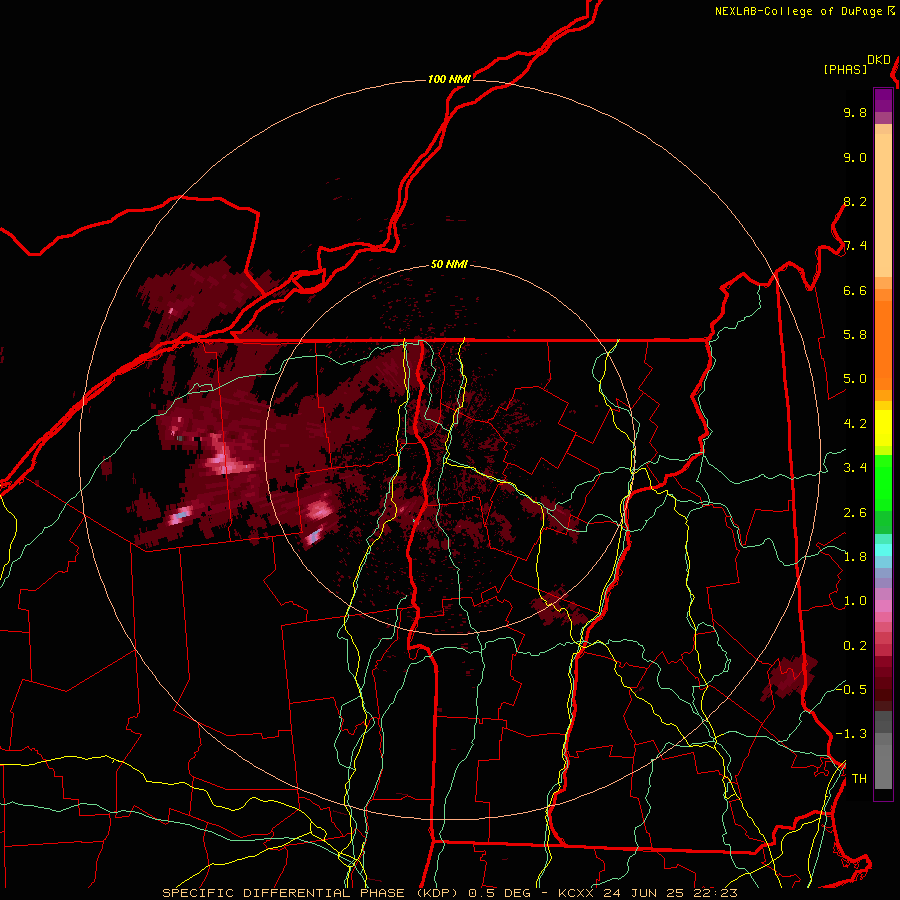This screenshot has height=900, width=900.
Task: Click the 0.2 legend value
Action: (855, 646)
